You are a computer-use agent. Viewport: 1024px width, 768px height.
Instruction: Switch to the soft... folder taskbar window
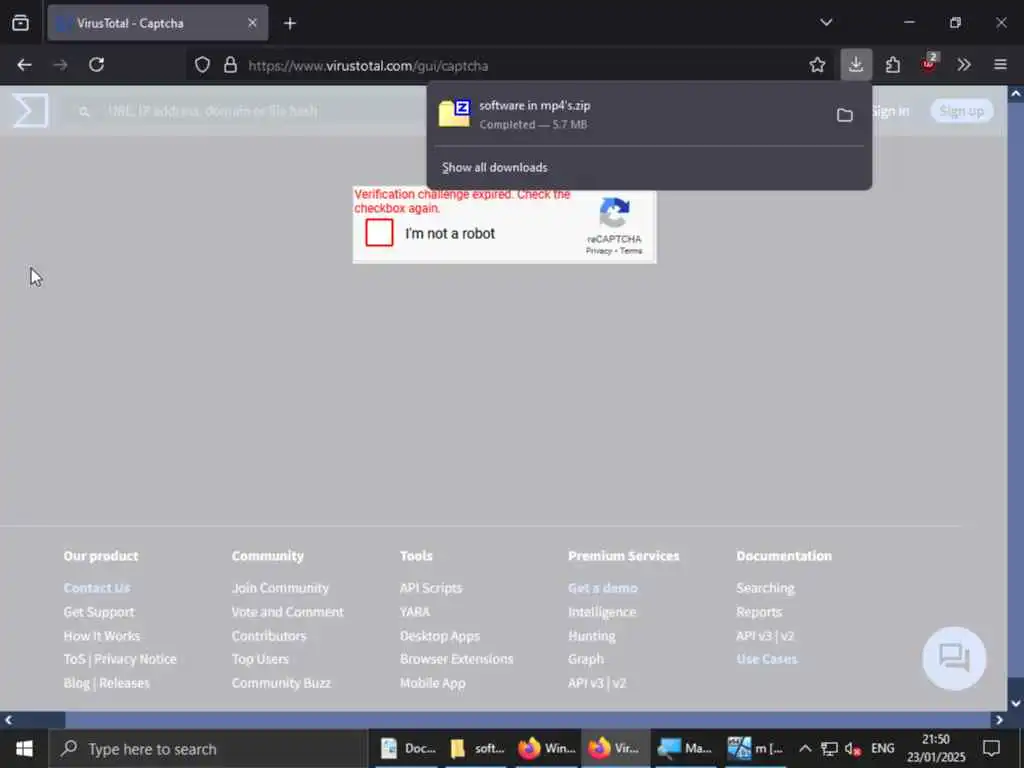tap(477, 748)
